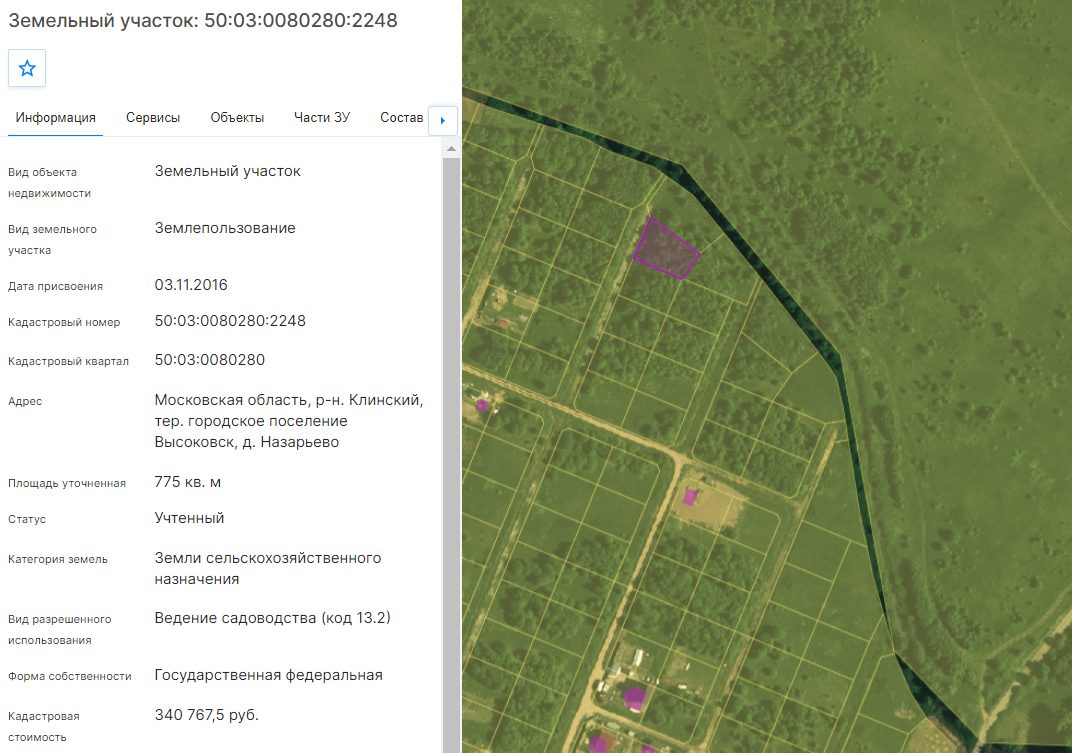Screen dimensions: 1072x753
Task: Show more tabs with the right arrow
Action: coord(442,120)
